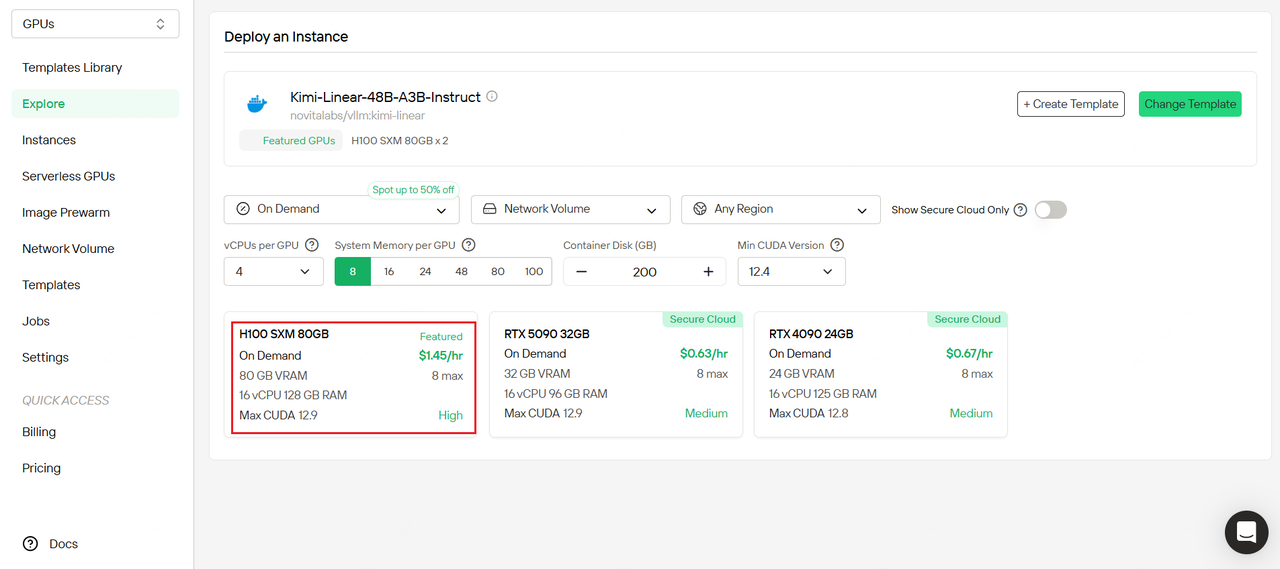1280x569 pixels.
Task: Click the Docs question mark icon
Action: (x=31, y=544)
